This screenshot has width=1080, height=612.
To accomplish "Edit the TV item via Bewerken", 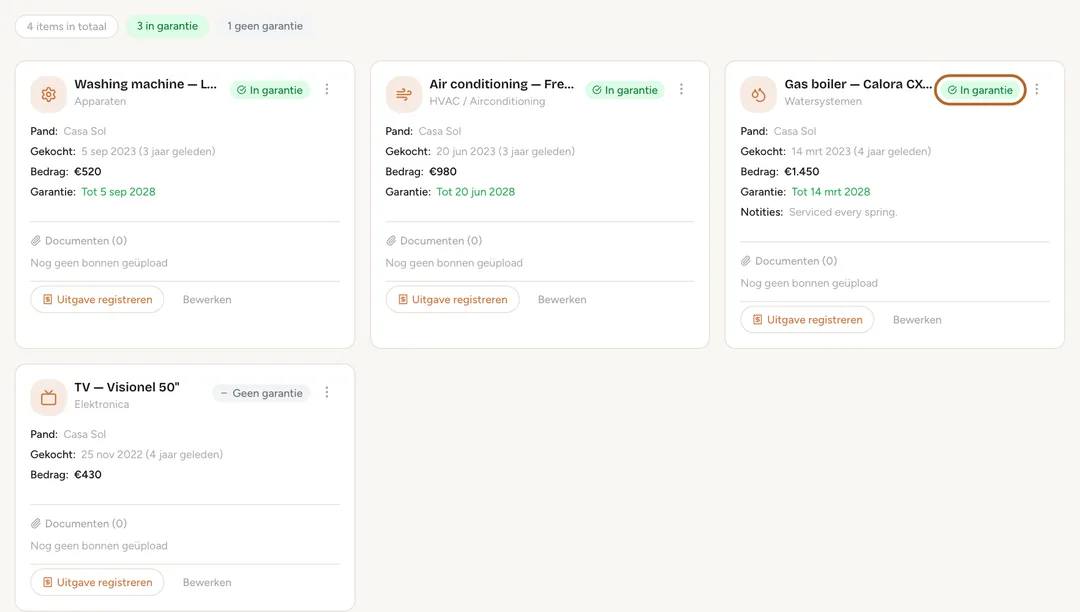I will (207, 582).
